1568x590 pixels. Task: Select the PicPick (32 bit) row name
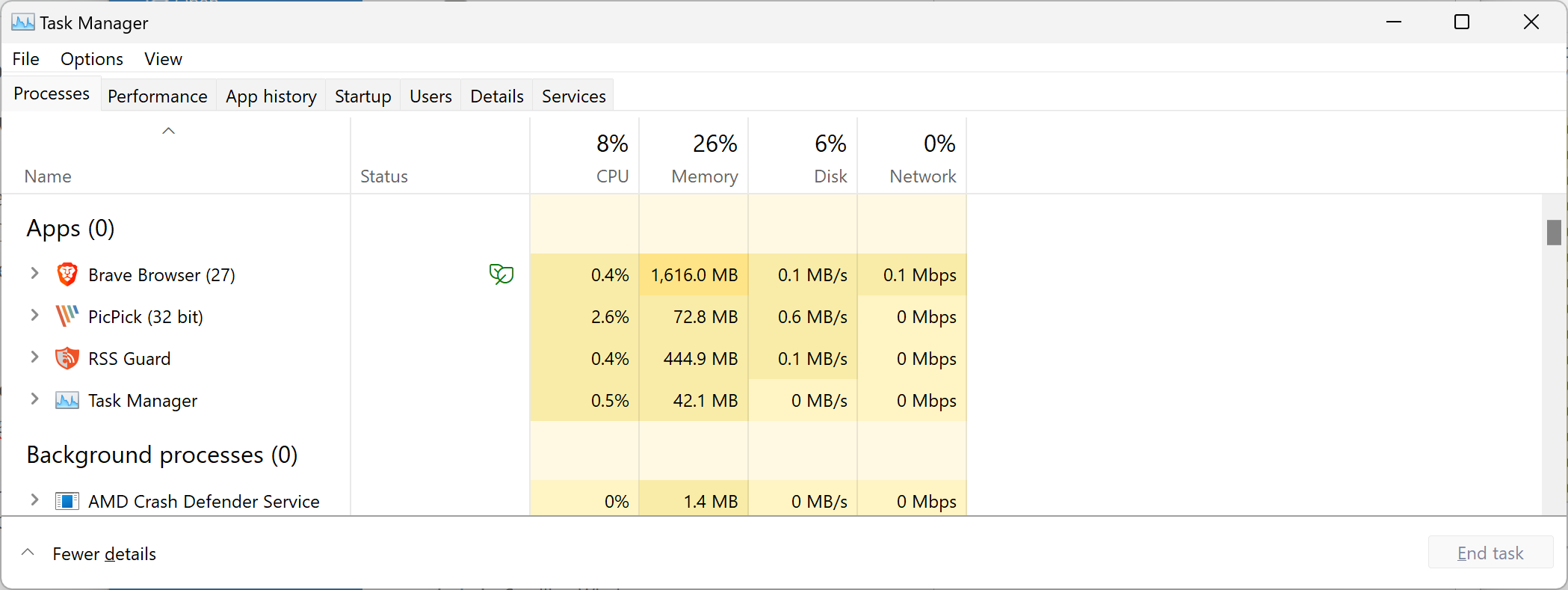point(146,317)
